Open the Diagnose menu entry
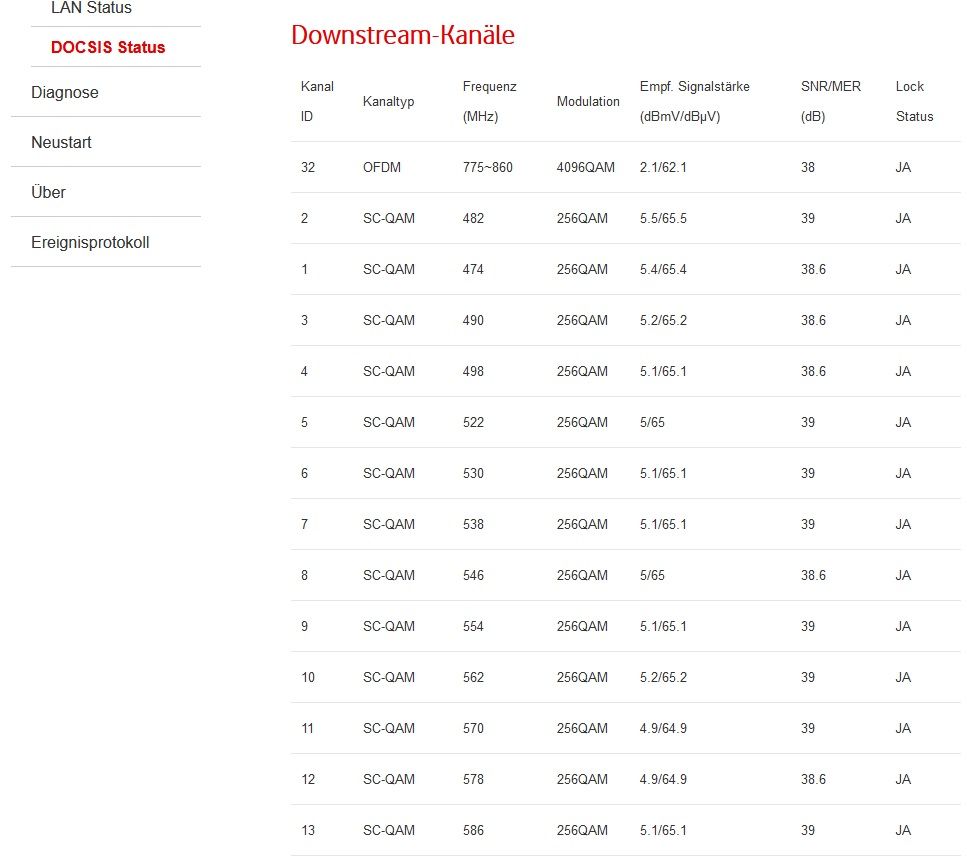This screenshot has height=858, width=967. 65,93
